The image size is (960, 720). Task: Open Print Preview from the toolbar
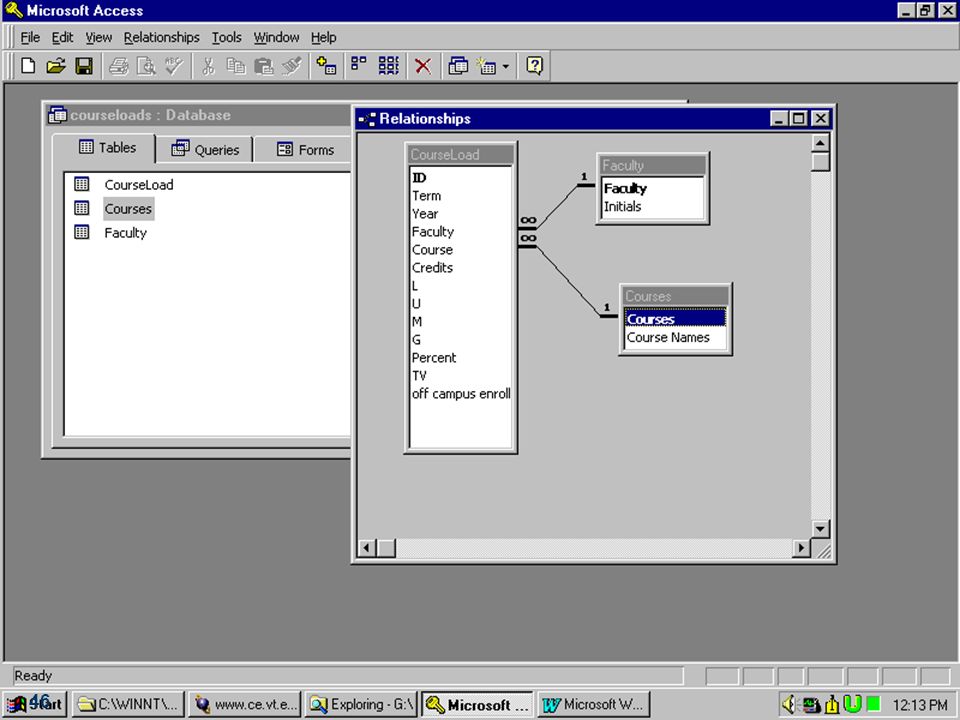(146, 66)
